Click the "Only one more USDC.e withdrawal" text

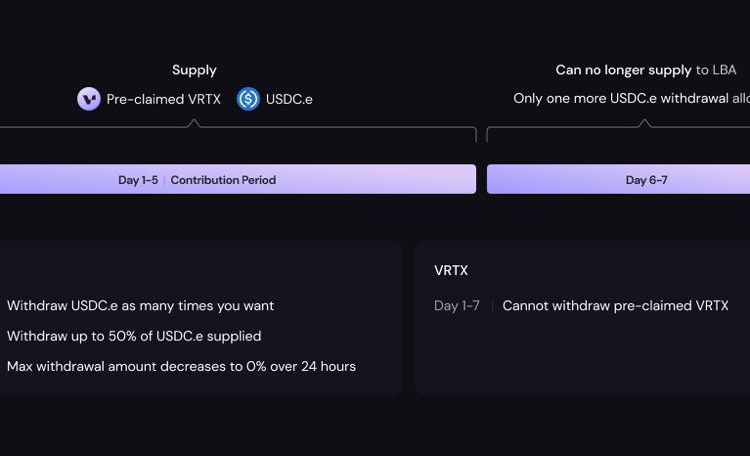[630, 98]
